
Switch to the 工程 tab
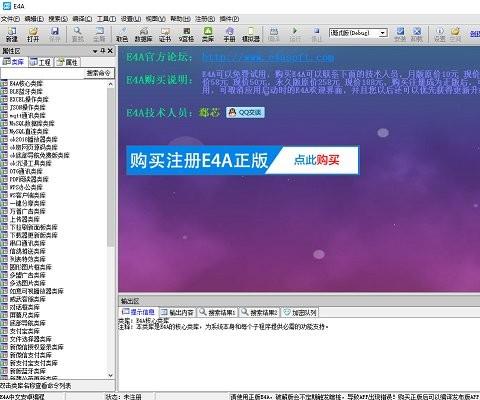[40, 62]
